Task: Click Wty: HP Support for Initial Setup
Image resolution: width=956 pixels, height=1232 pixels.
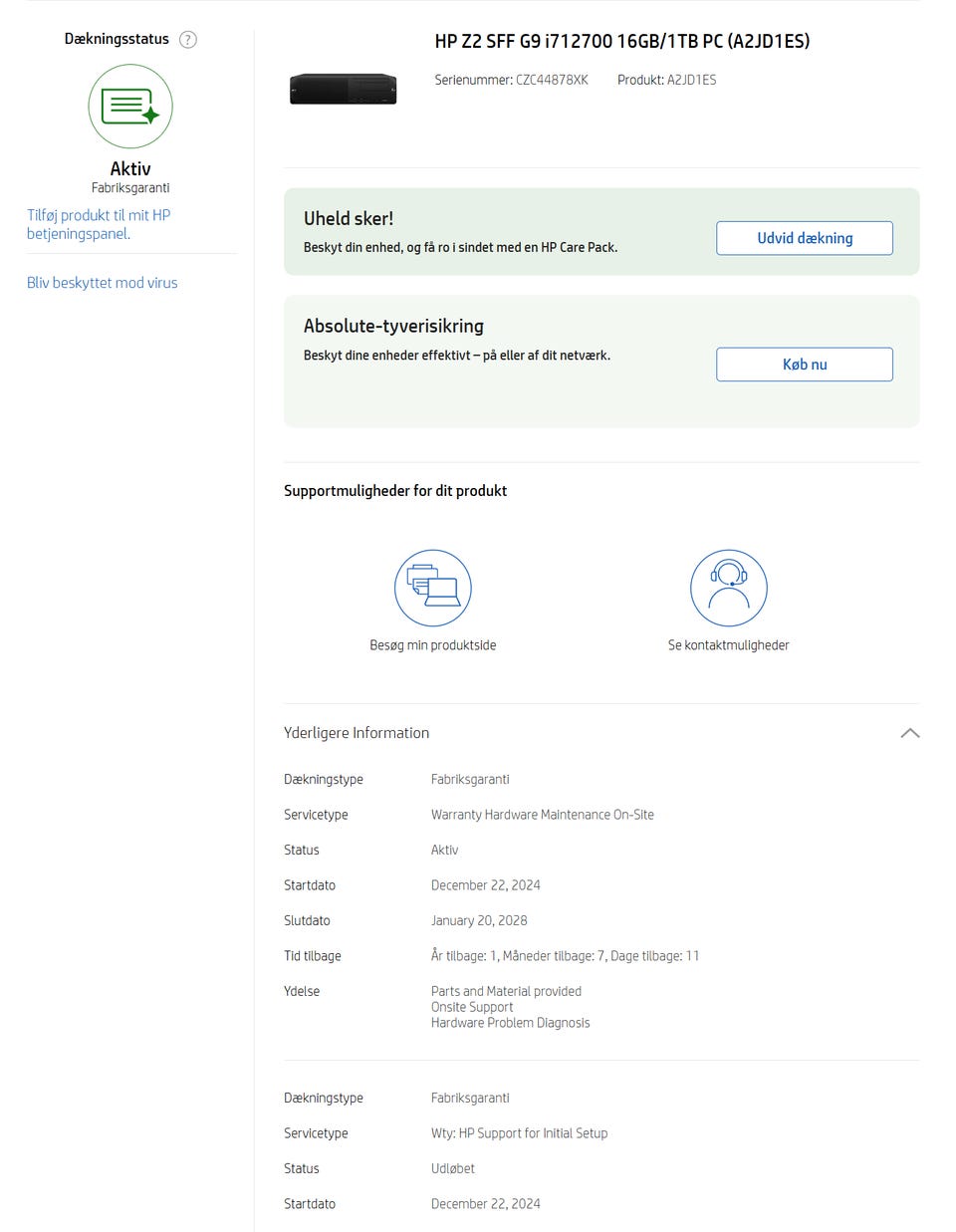Action: click(x=519, y=1133)
